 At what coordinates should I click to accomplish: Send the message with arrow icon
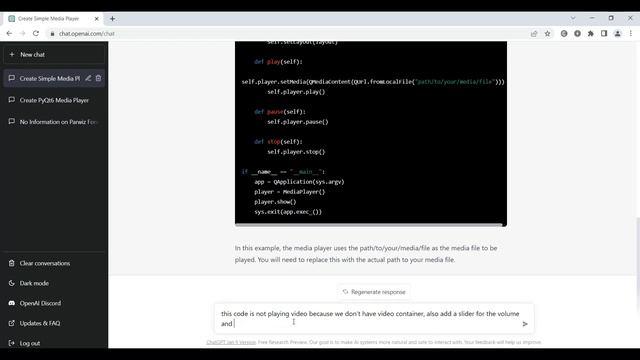pos(525,324)
